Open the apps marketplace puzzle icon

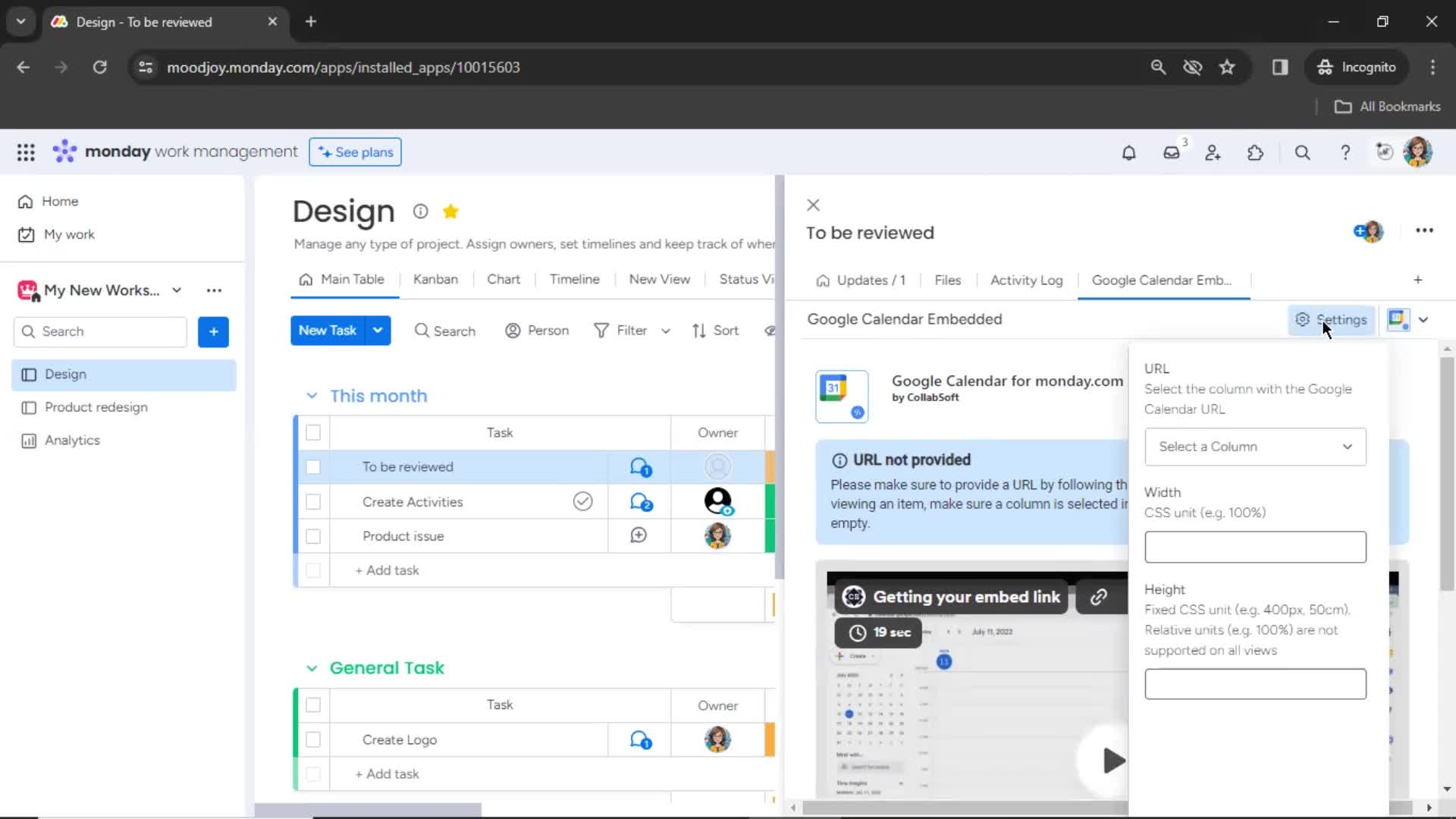point(1256,152)
